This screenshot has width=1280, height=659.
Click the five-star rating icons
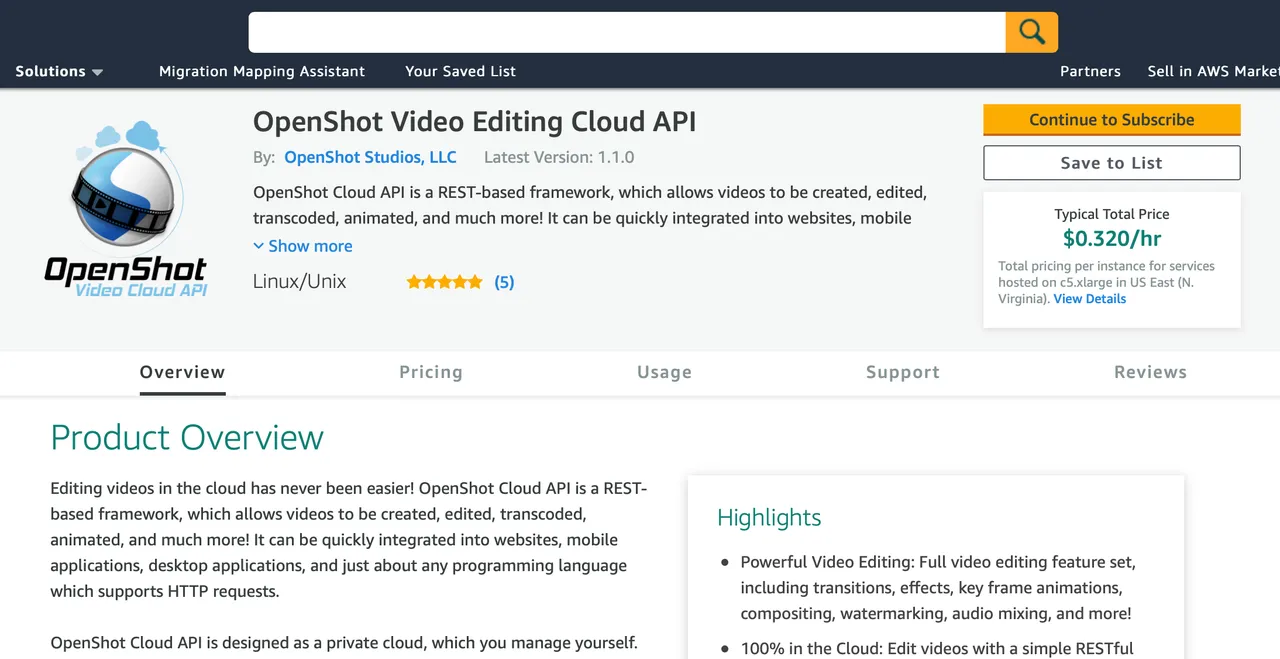(x=444, y=282)
